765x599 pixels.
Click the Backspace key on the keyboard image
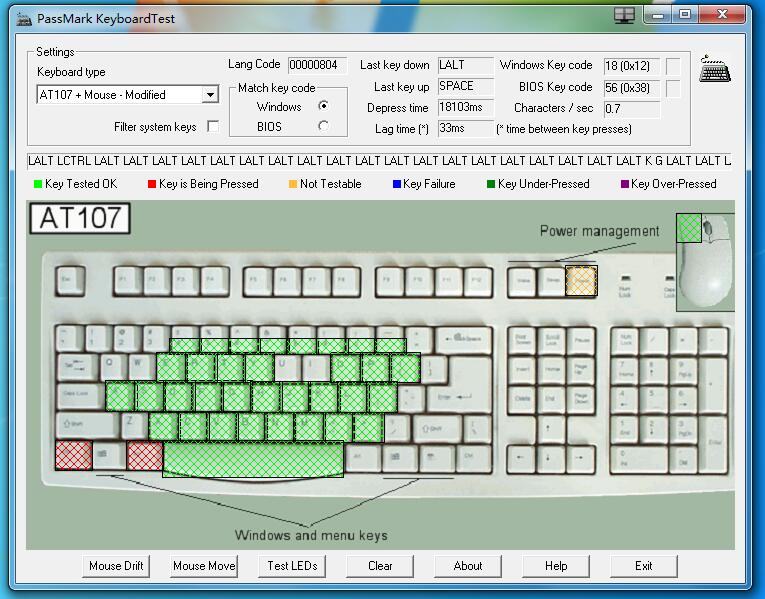pos(463,339)
